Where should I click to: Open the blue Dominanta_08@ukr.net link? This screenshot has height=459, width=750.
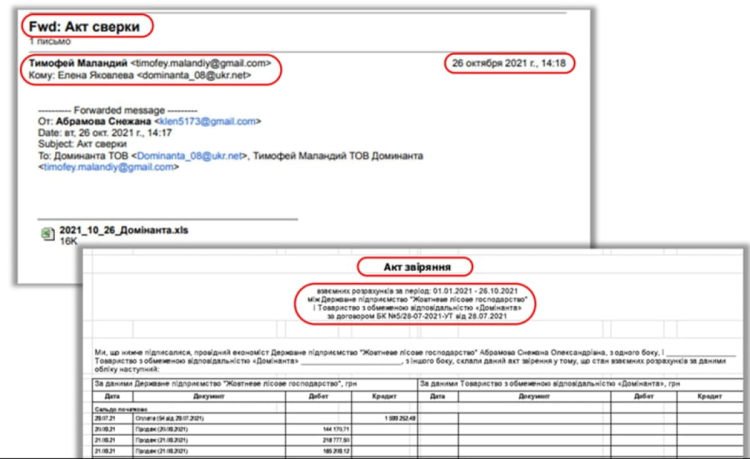(189, 156)
